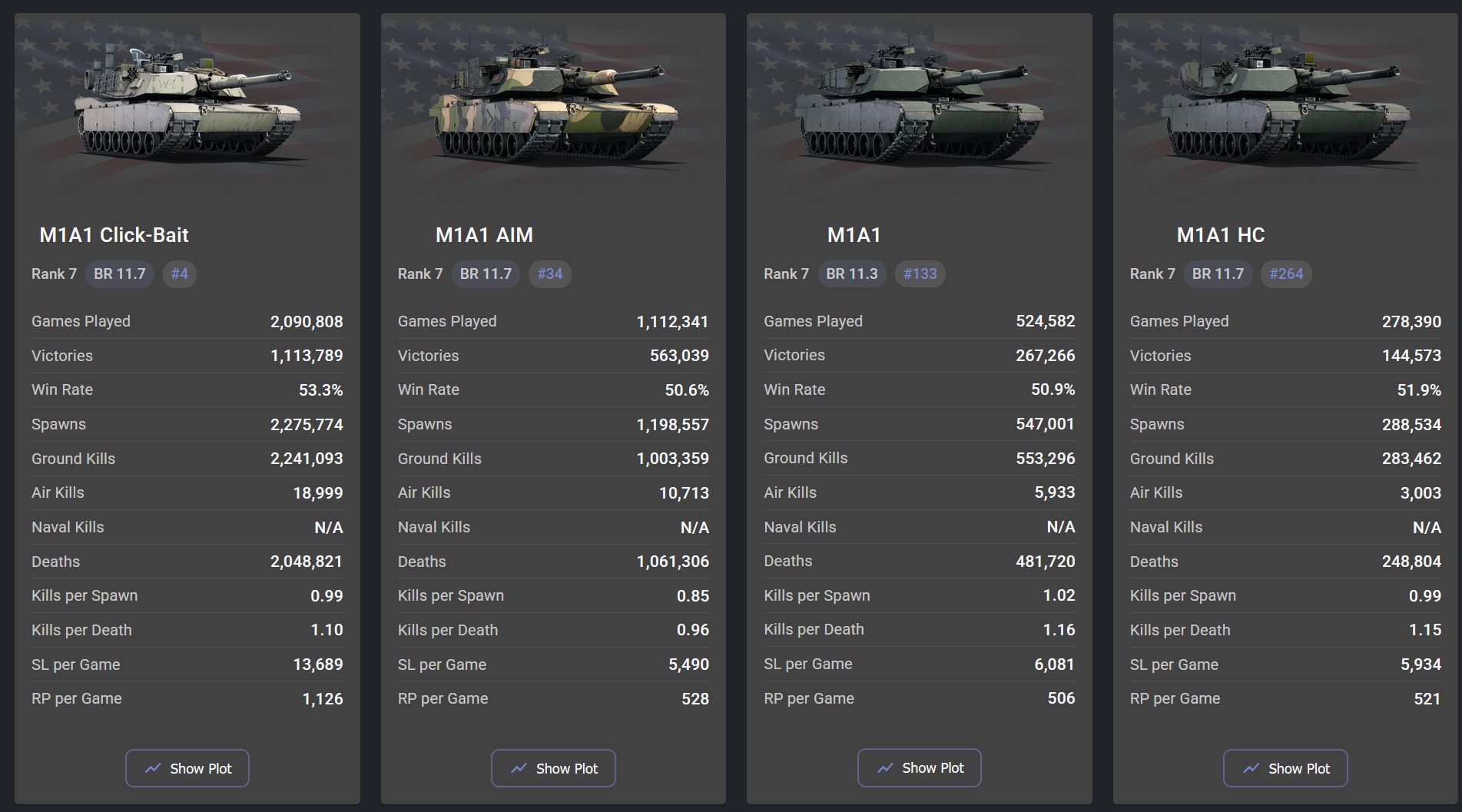This screenshot has width=1462, height=812.
Task: Show plot for M1A1 HC
Action: pos(1285,768)
